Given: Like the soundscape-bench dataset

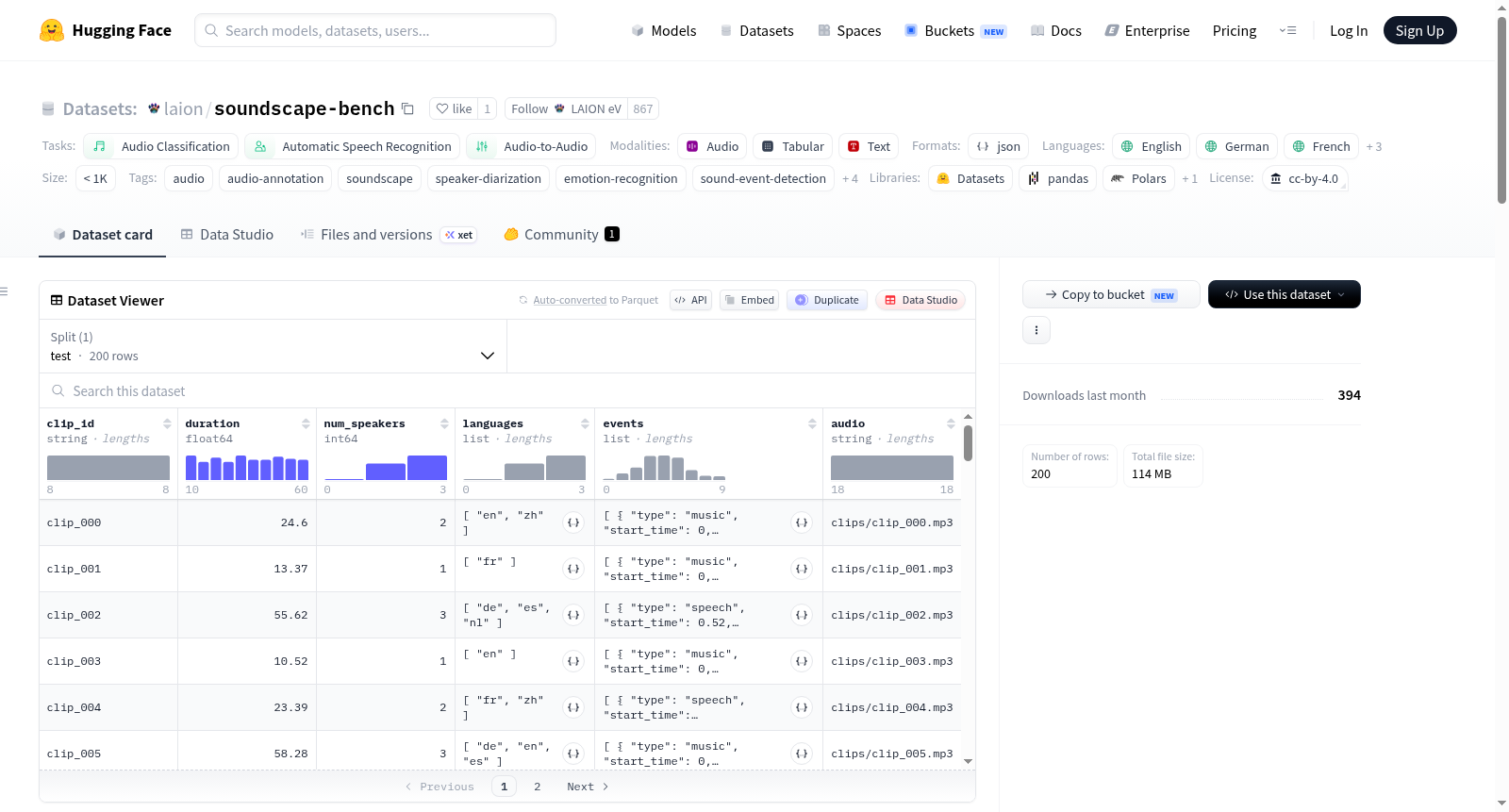Looking at the screenshot, I should point(454,108).
